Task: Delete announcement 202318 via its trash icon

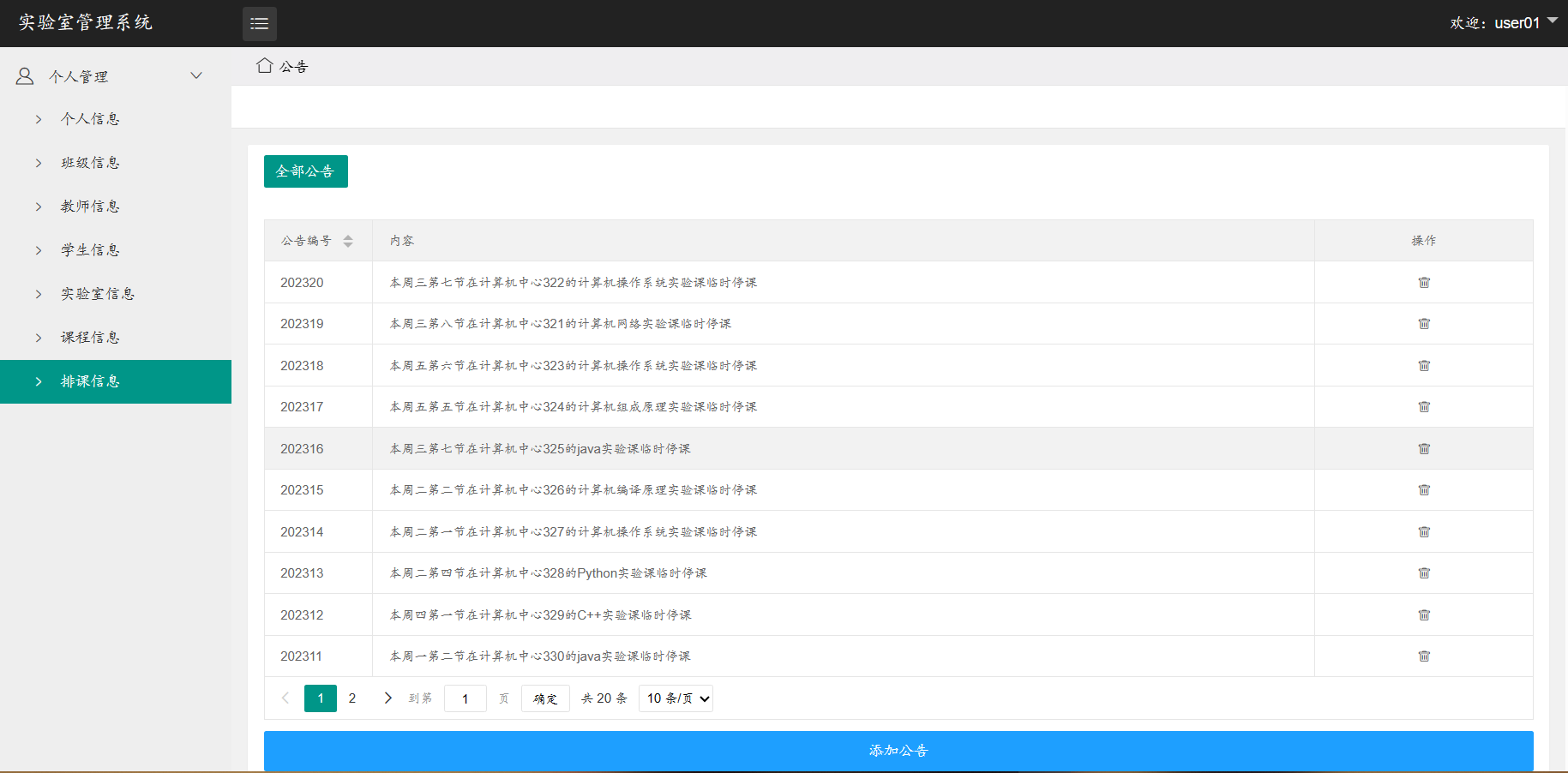Action: pyautogui.click(x=1424, y=366)
